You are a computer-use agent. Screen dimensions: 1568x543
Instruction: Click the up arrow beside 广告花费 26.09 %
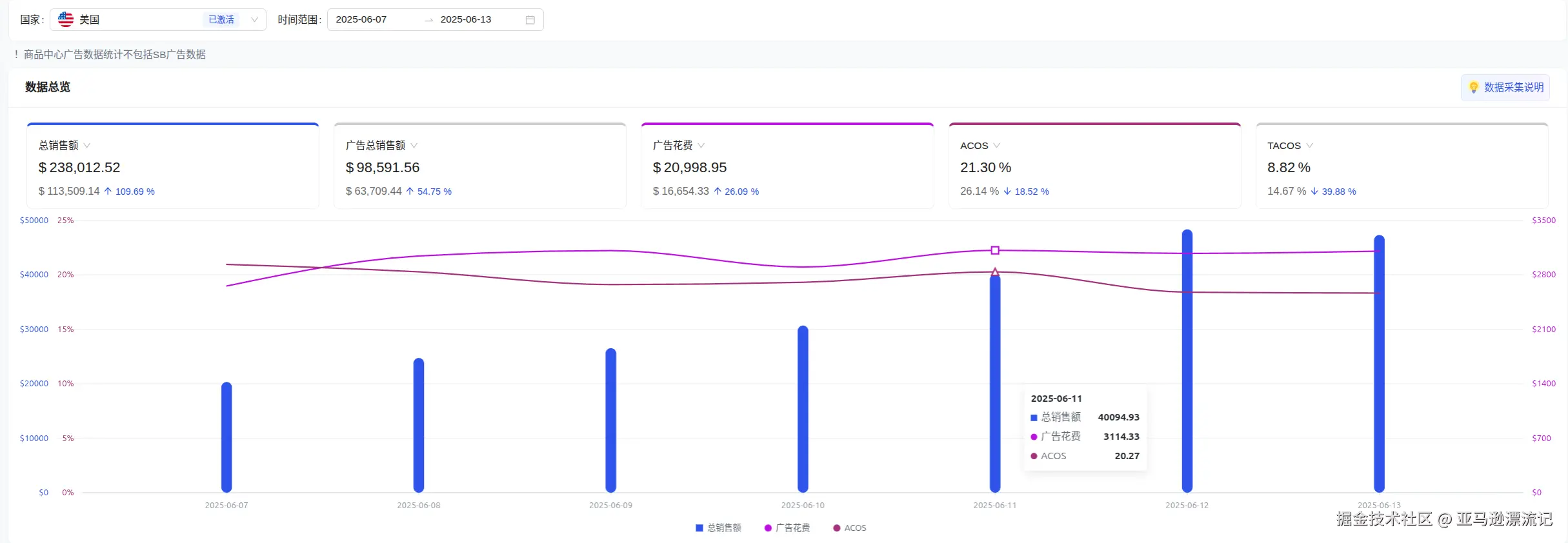[718, 192]
